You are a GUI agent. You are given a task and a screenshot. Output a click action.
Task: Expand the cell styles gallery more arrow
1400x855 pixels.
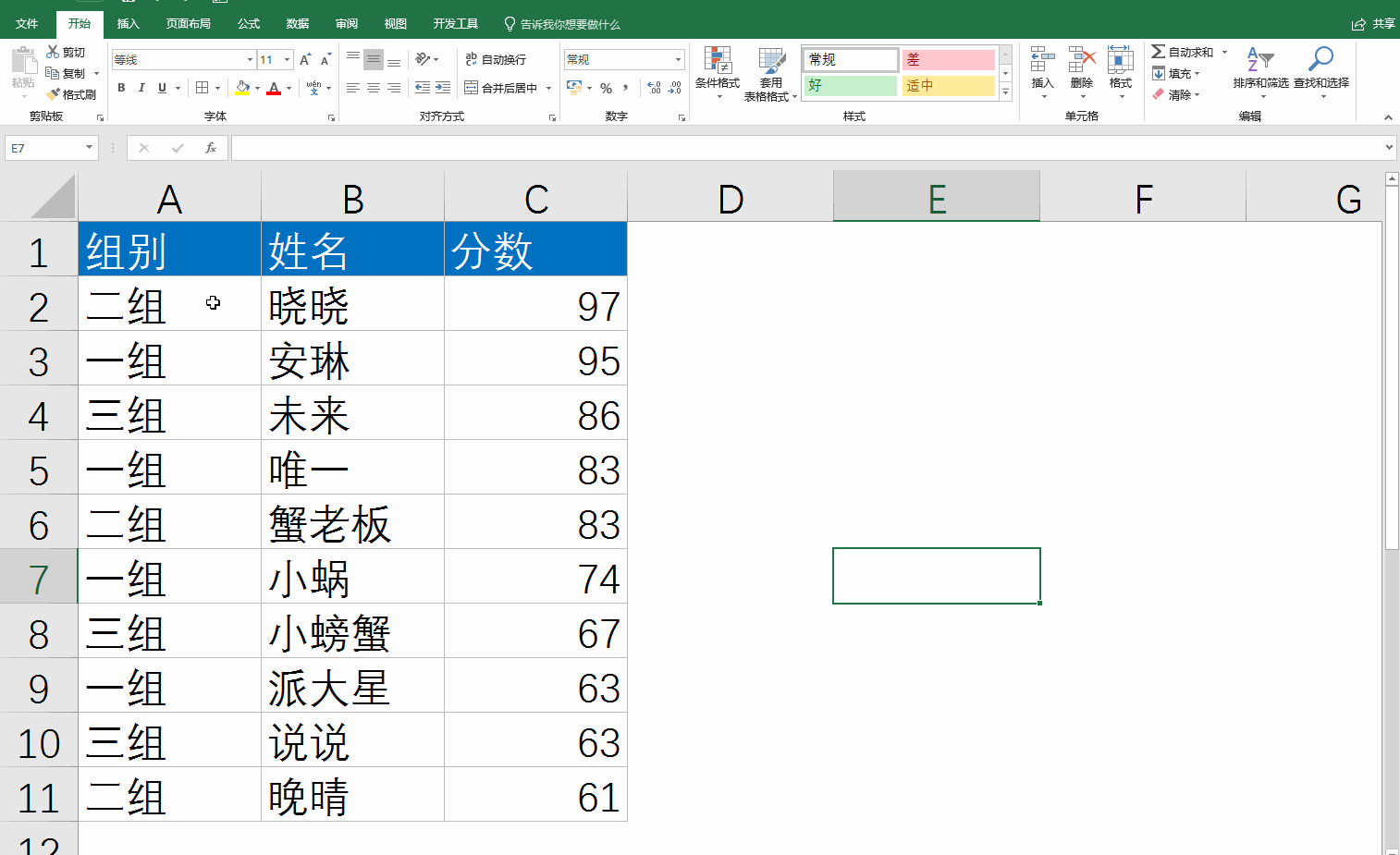pos(1006,92)
